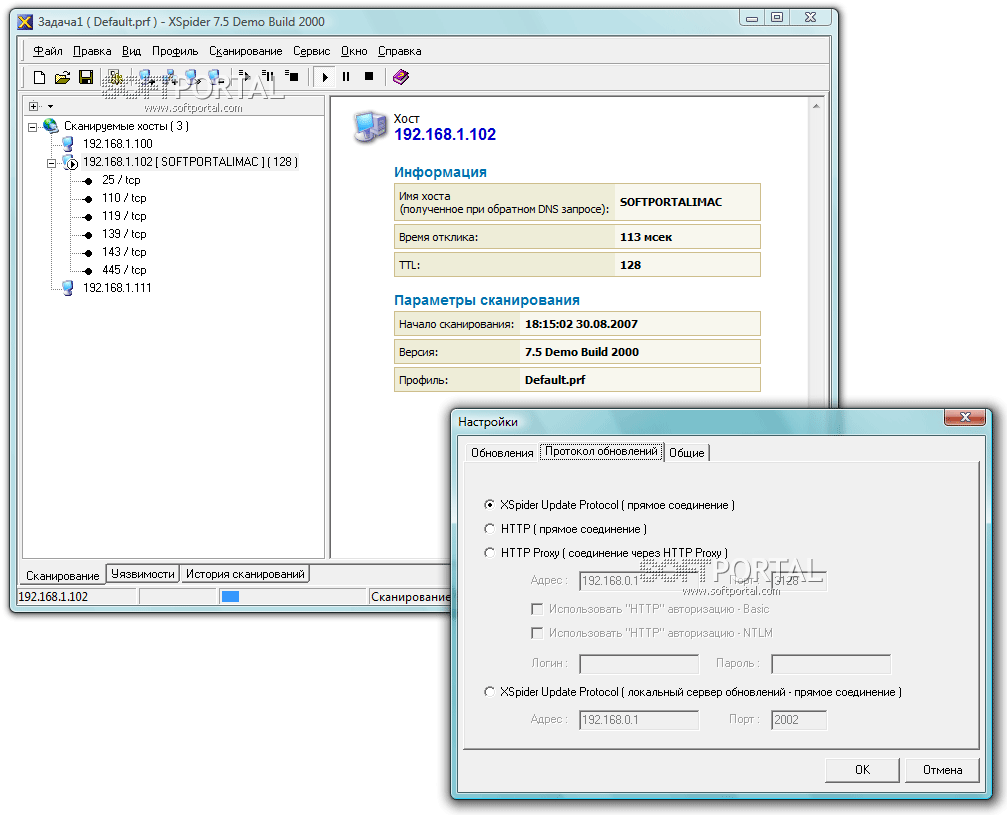
Task: Click the Remove host toolbar icon
Action: [216, 77]
